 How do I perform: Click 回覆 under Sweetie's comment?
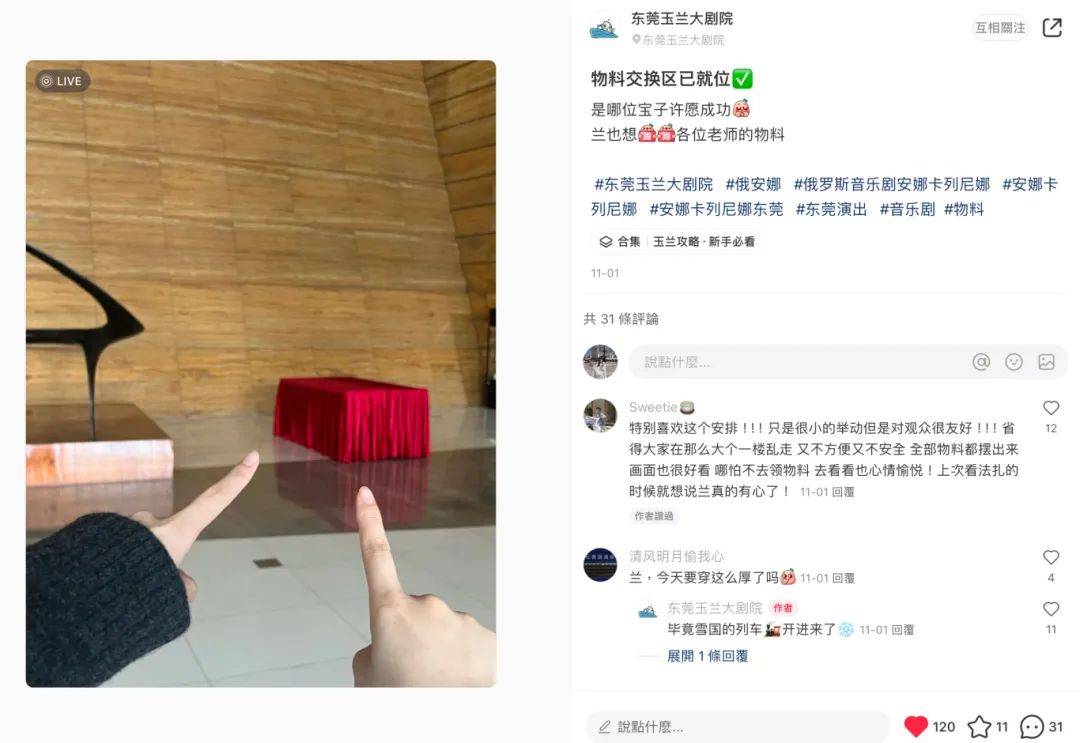[x=843, y=492]
